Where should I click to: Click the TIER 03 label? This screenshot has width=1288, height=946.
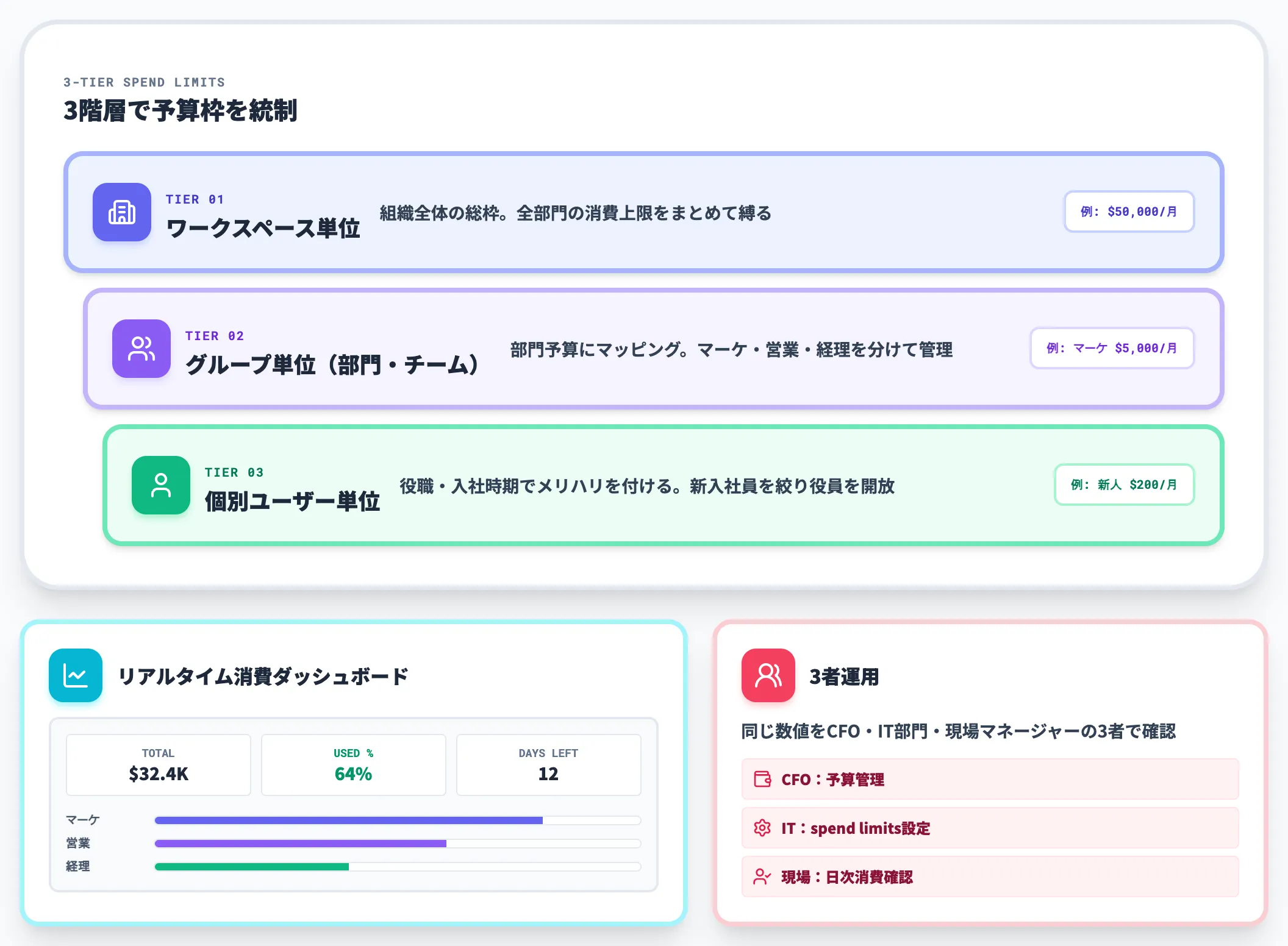[x=234, y=472]
